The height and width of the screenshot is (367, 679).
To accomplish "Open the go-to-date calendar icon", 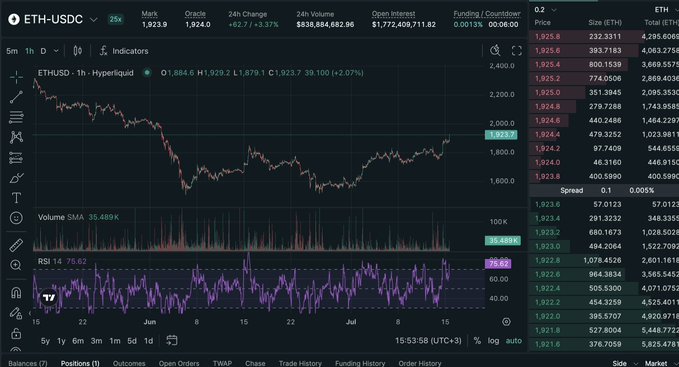I will coord(172,341).
